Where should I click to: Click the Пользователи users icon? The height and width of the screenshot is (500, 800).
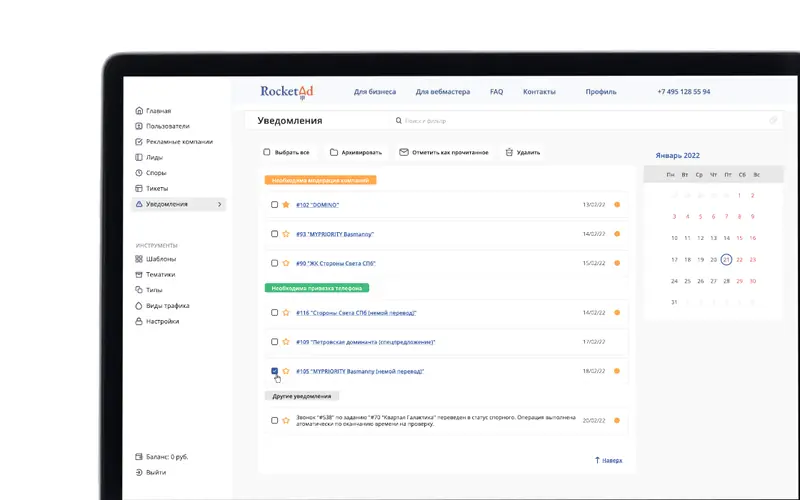139,126
